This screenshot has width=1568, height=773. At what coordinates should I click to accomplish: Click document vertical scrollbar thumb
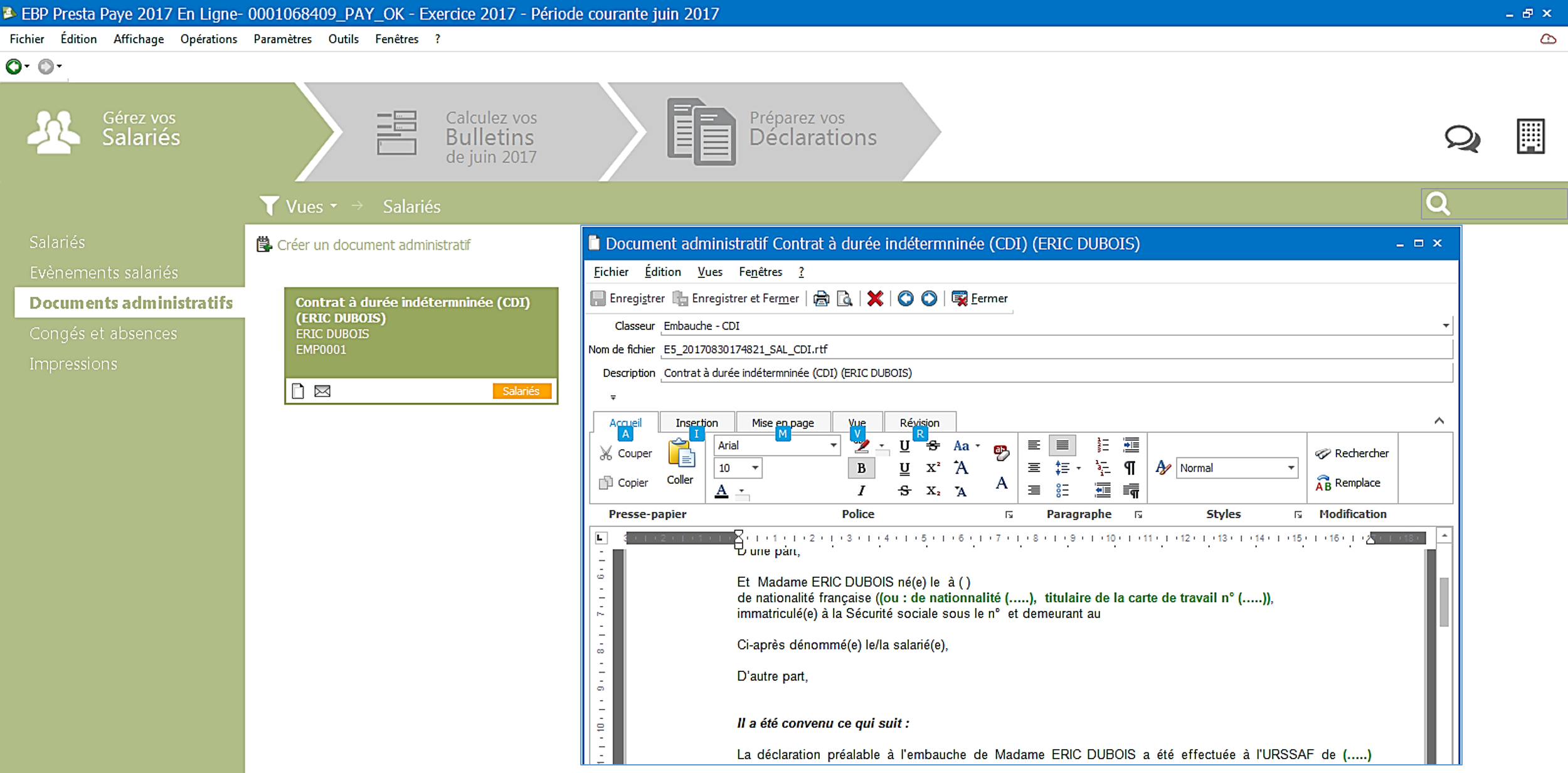click(x=1444, y=602)
